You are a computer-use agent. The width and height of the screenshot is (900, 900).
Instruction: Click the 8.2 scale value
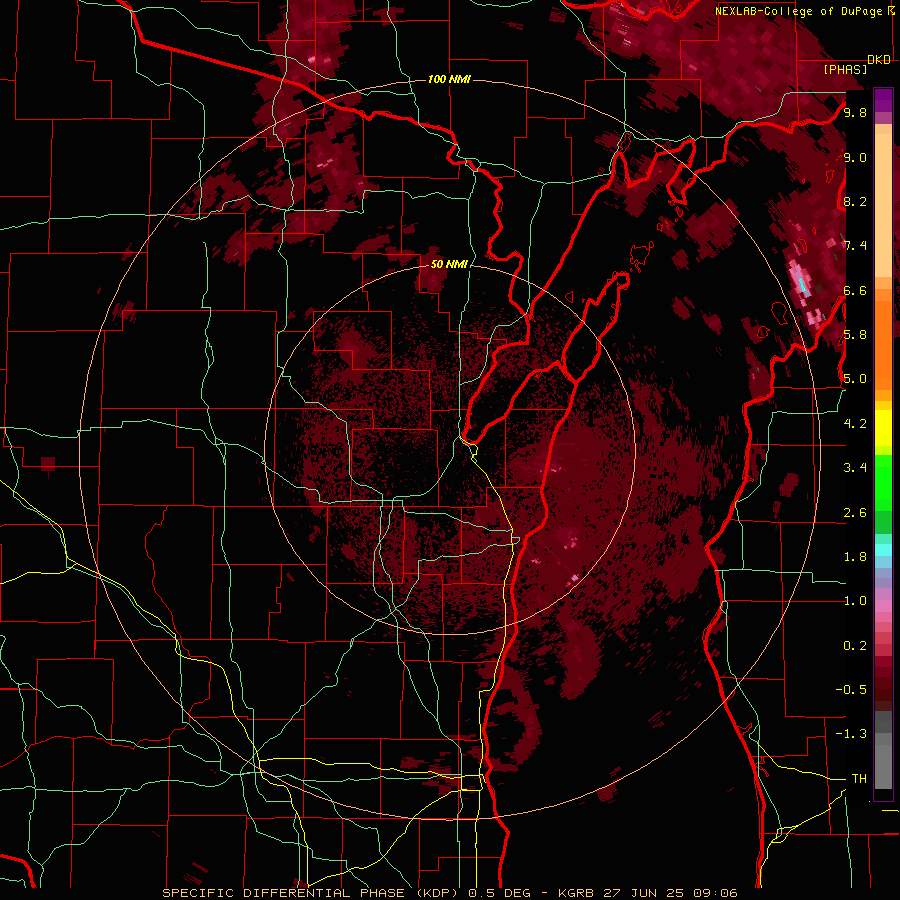[855, 201]
